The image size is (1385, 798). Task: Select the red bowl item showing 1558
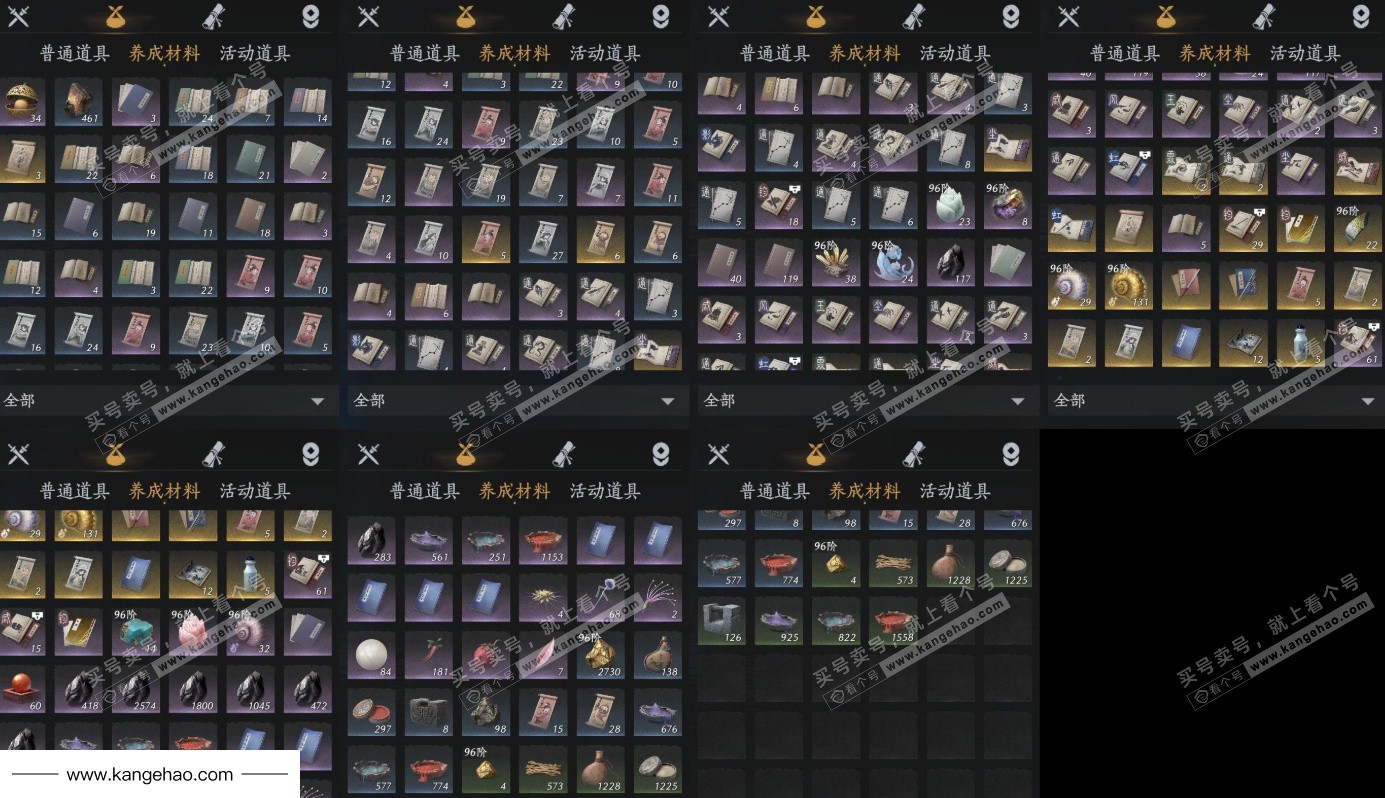893,621
